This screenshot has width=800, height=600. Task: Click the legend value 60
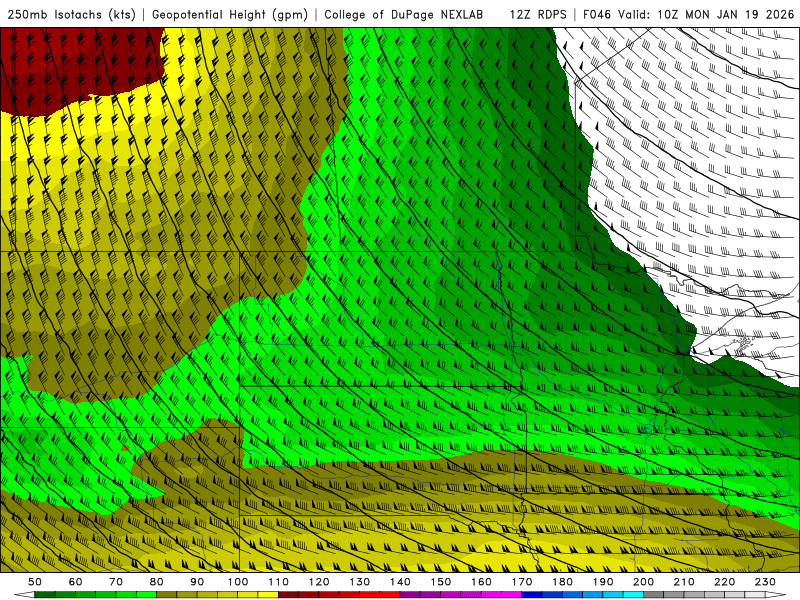pos(76,582)
